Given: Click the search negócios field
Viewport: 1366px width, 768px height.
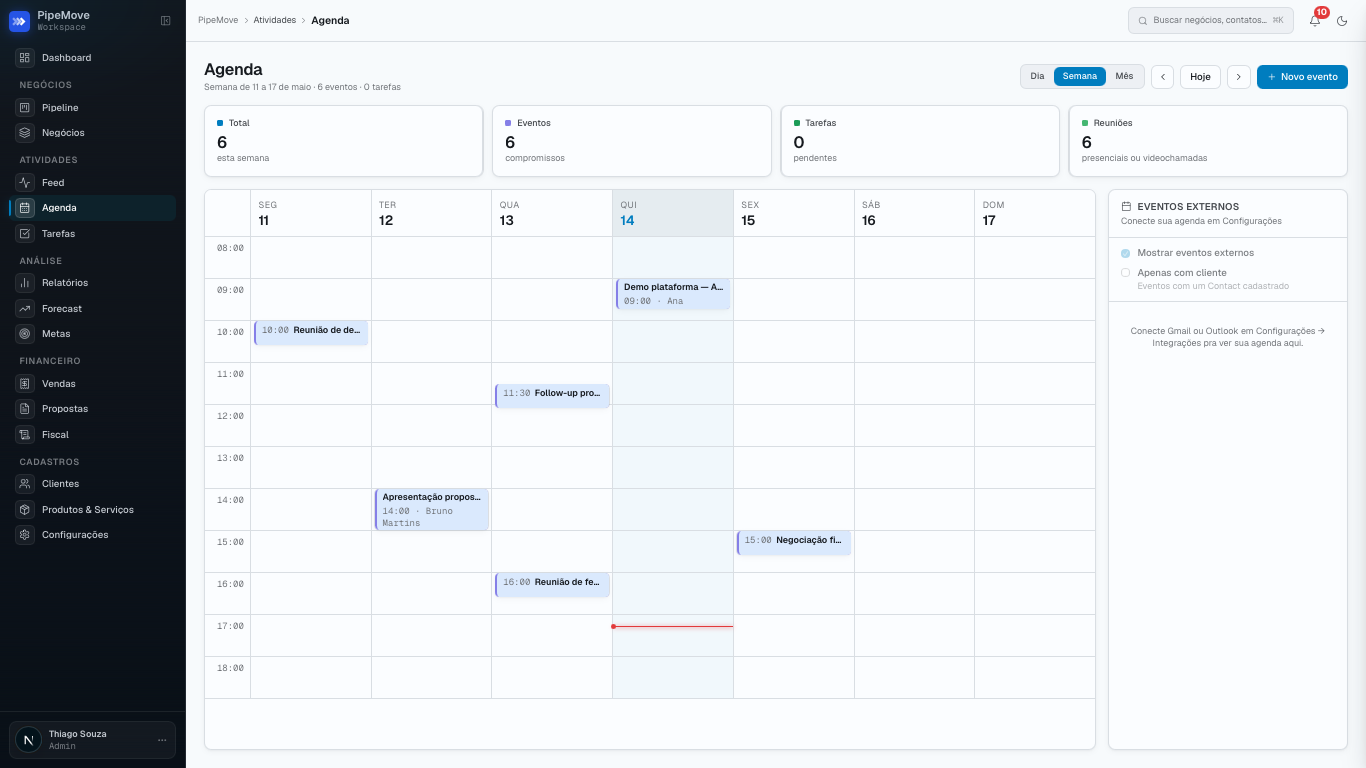Looking at the screenshot, I should click(x=1210, y=20).
